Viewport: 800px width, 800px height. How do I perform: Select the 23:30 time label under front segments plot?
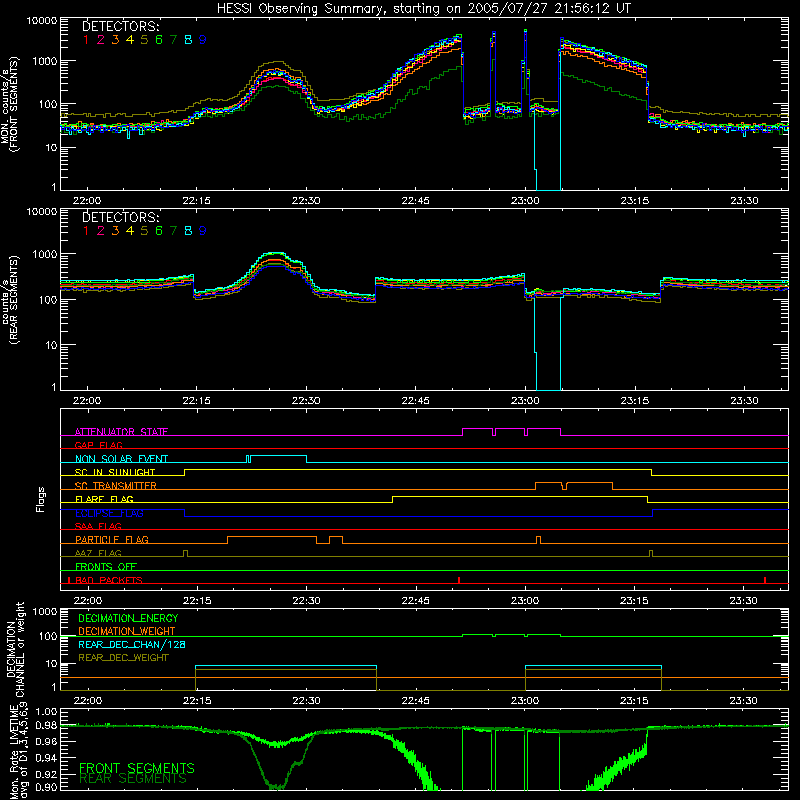tap(744, 201)
